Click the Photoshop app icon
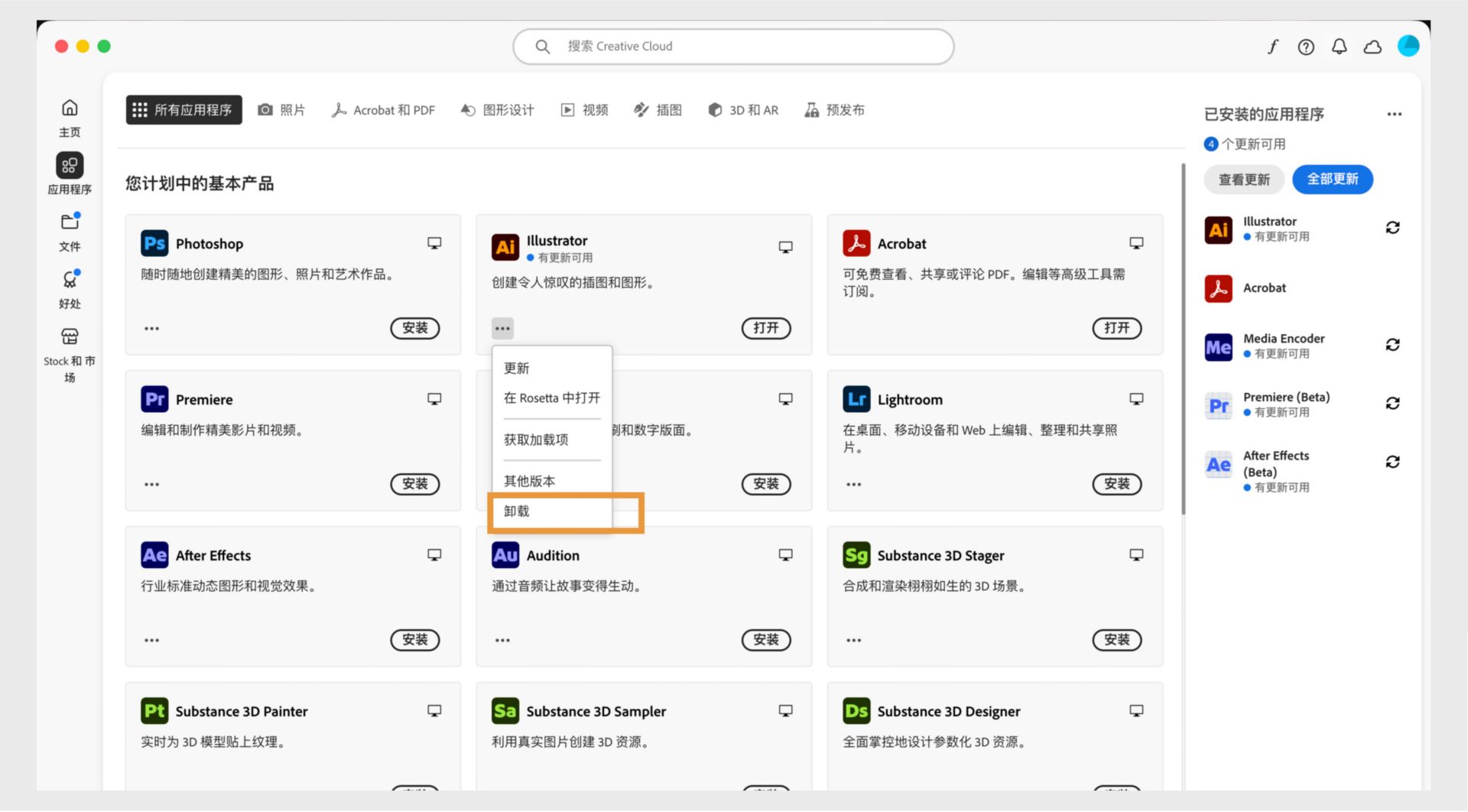The height and width of the screenshot is (812, 1468). (x=154, y=243)
